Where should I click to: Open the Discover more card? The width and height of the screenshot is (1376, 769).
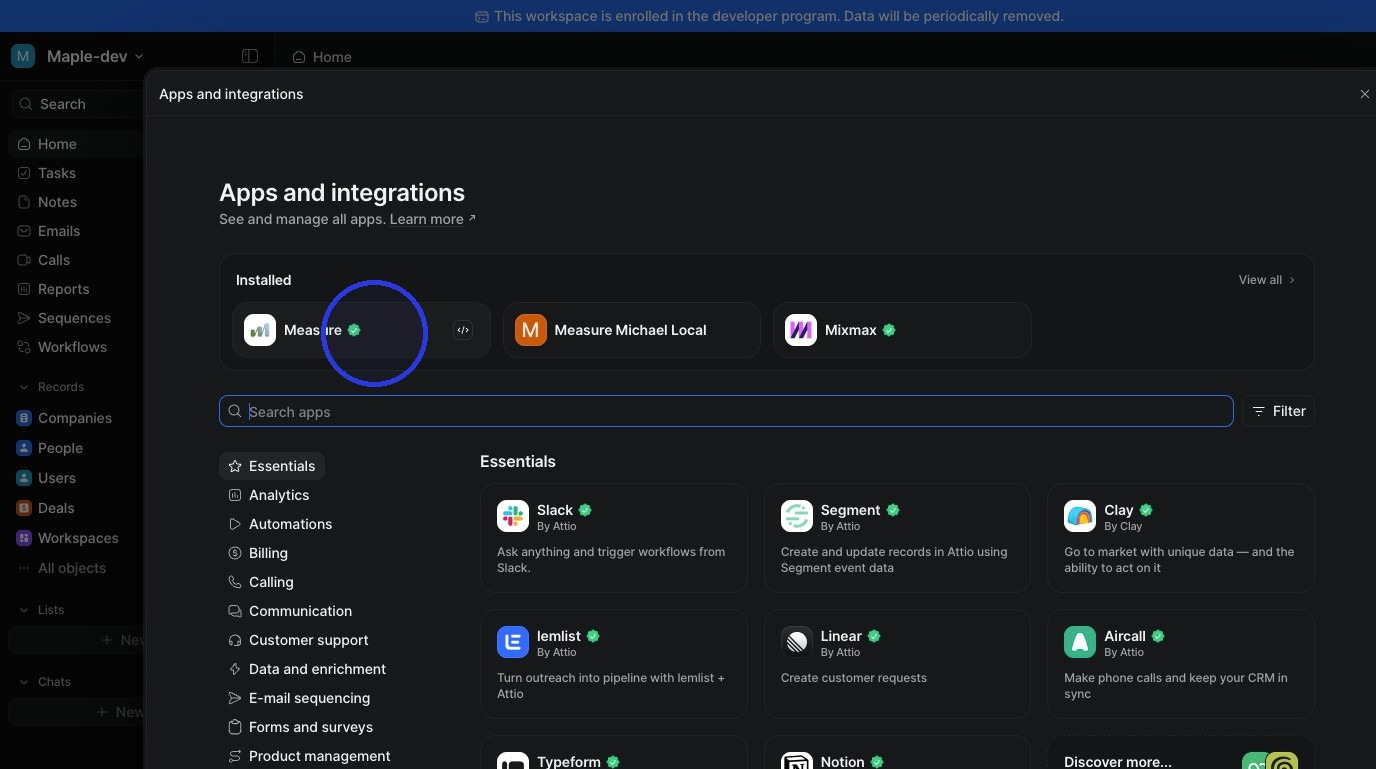(1180, 754)
